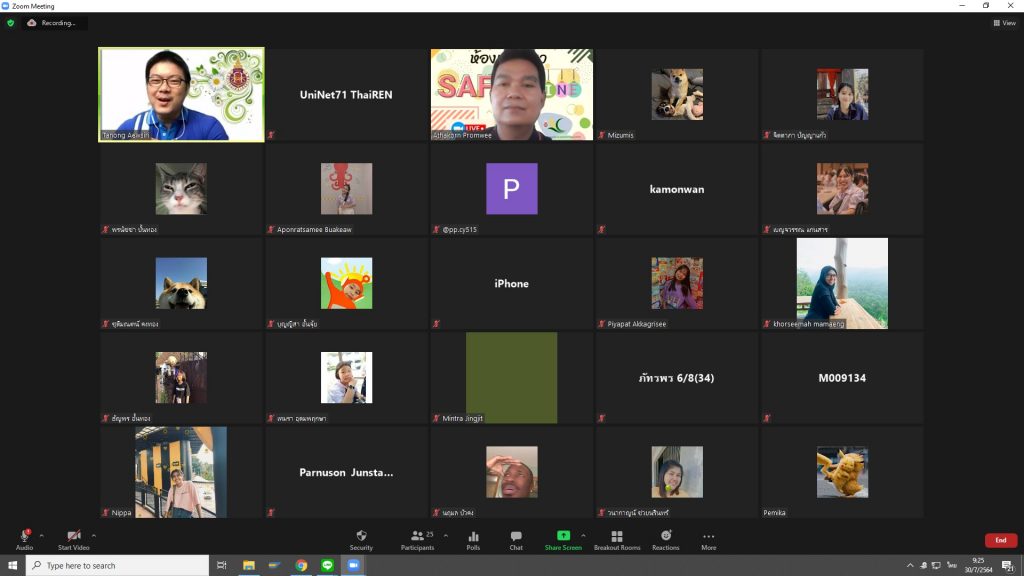Open the Security shield icon
Screen dimensions: 1024x576
361,537
